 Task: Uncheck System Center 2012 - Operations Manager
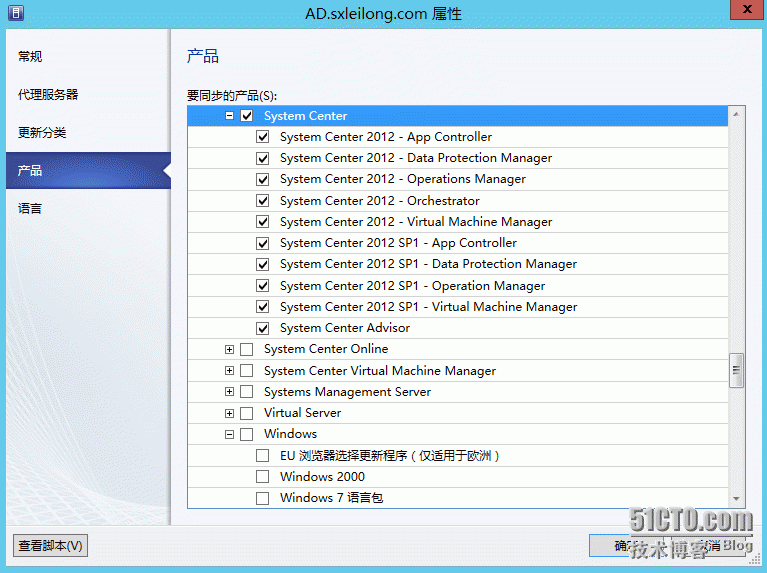tap(263, 180)
